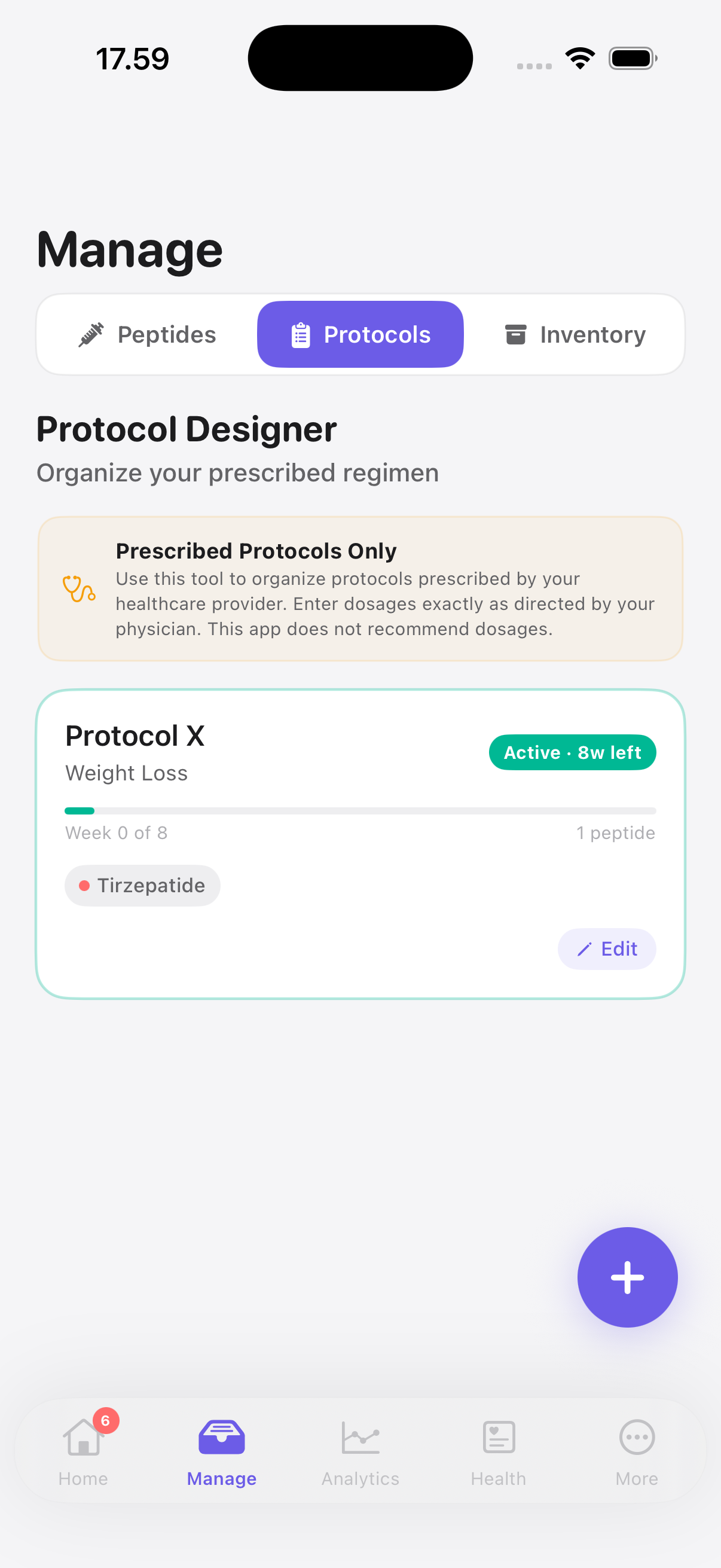Open the Protocol X card title

click(x=135, y=736)
